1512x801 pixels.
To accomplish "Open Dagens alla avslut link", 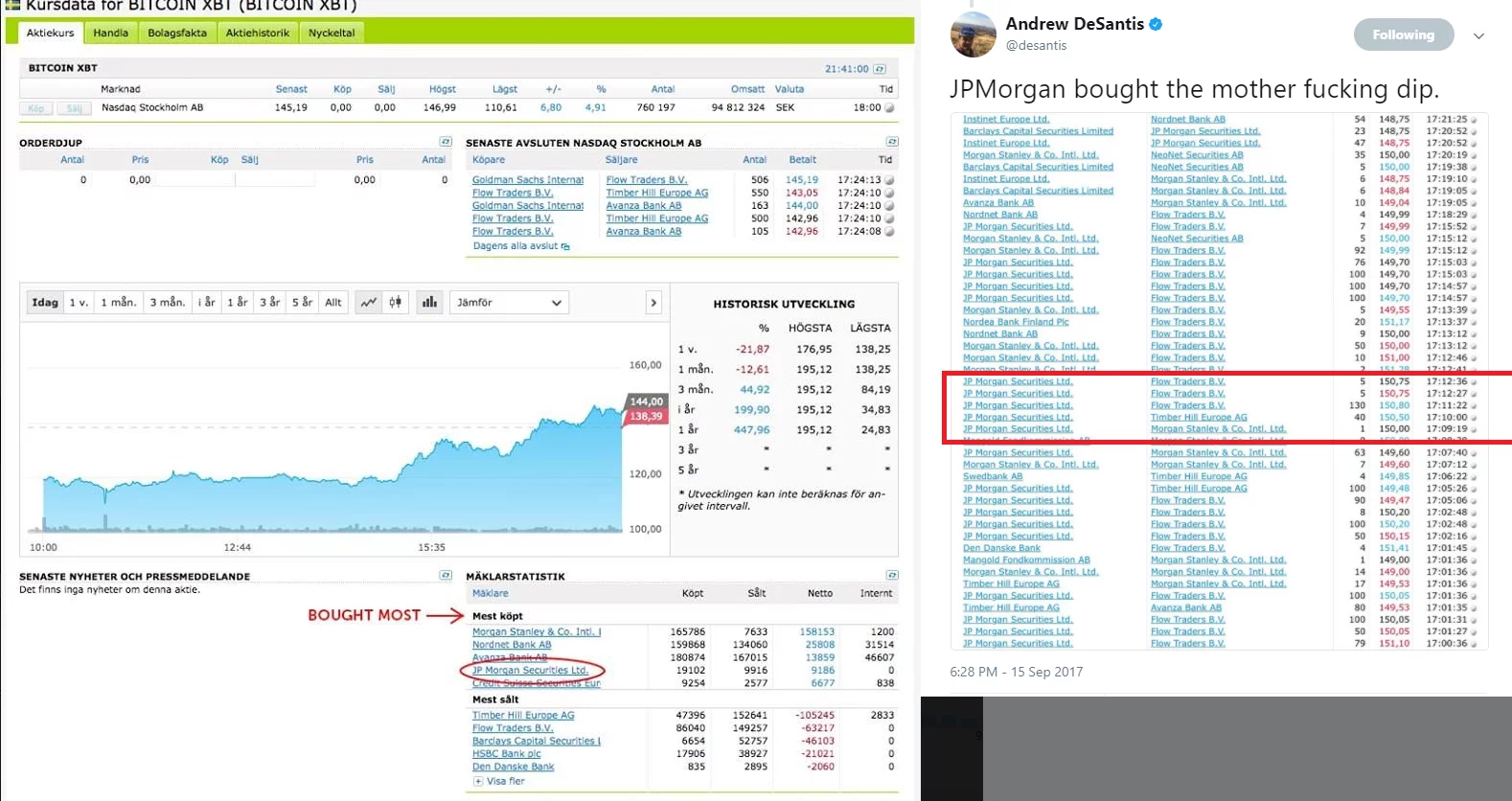I will click(x=521, y=246).
